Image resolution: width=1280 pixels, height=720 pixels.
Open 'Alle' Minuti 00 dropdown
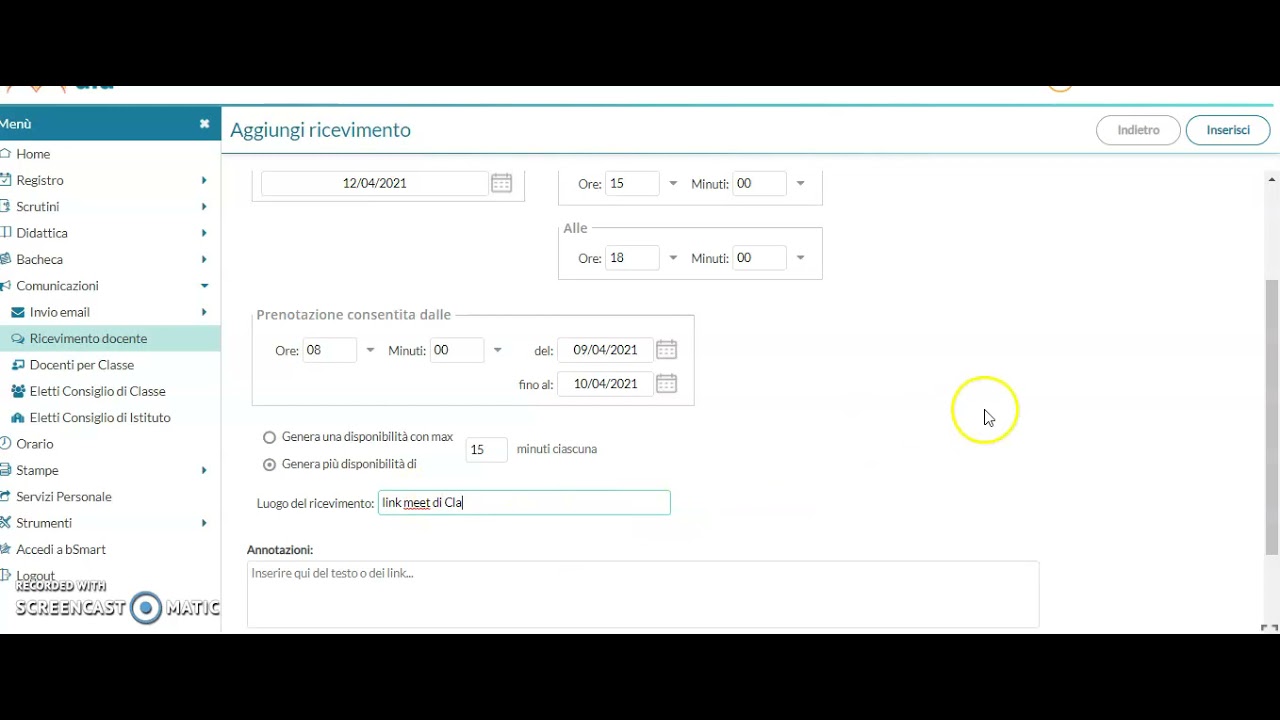pyautogui.click(x=800, y=258)
